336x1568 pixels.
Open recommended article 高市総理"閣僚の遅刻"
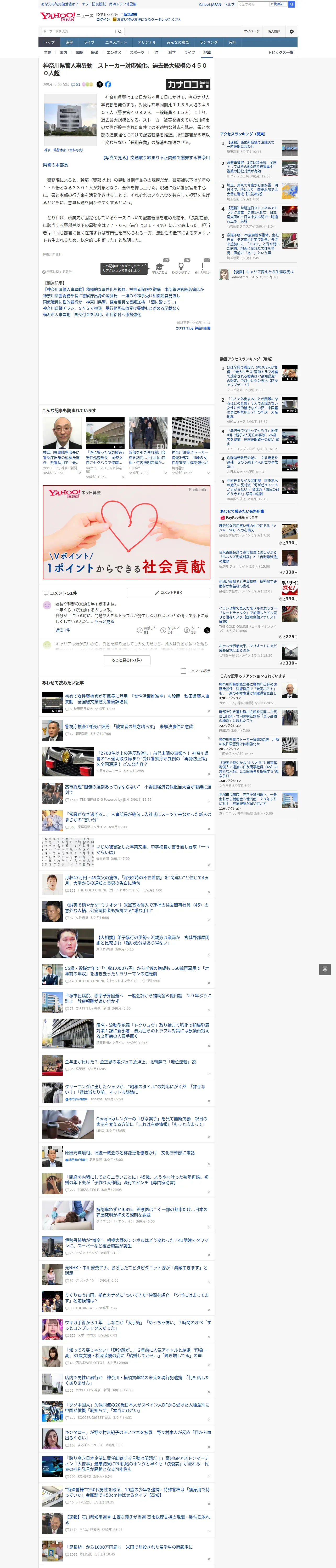coord(138,789)
